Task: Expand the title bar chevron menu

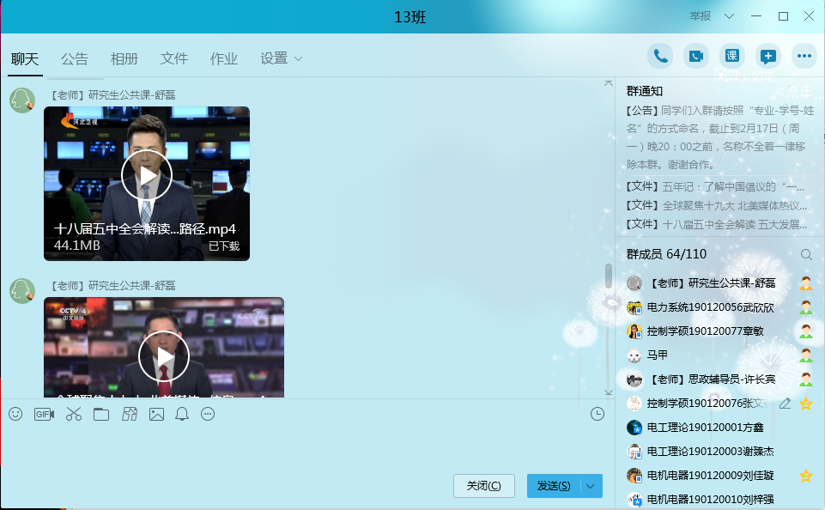Action: 729,16
